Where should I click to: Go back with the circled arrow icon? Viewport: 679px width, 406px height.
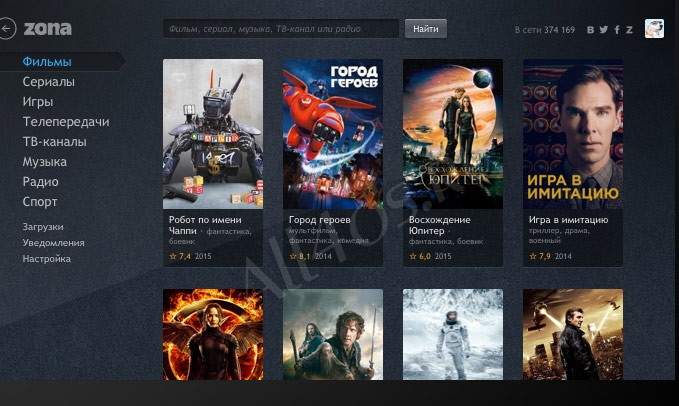(6, 29)
